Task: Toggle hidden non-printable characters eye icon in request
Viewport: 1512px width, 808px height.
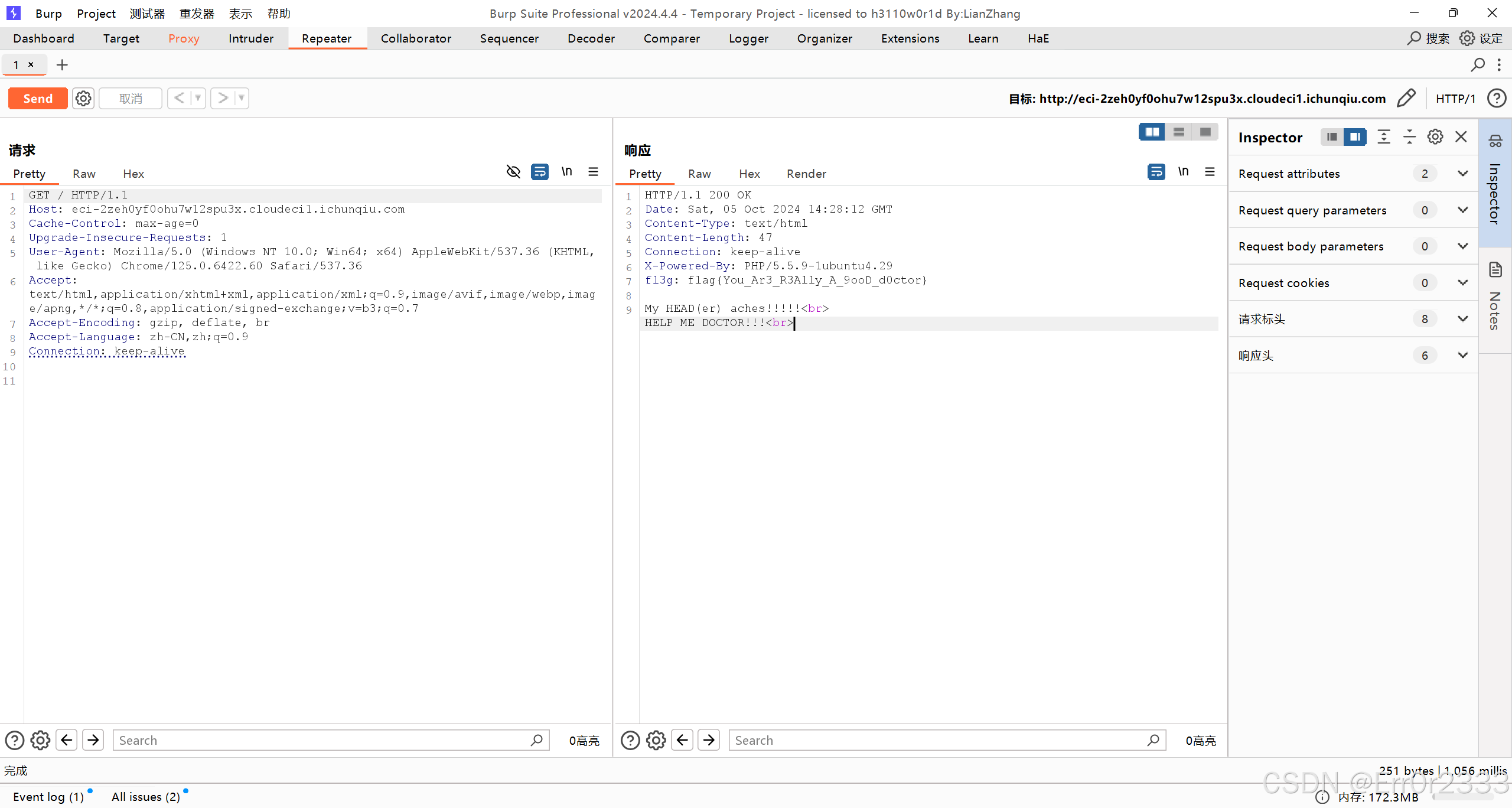Action: coord(513,172)
